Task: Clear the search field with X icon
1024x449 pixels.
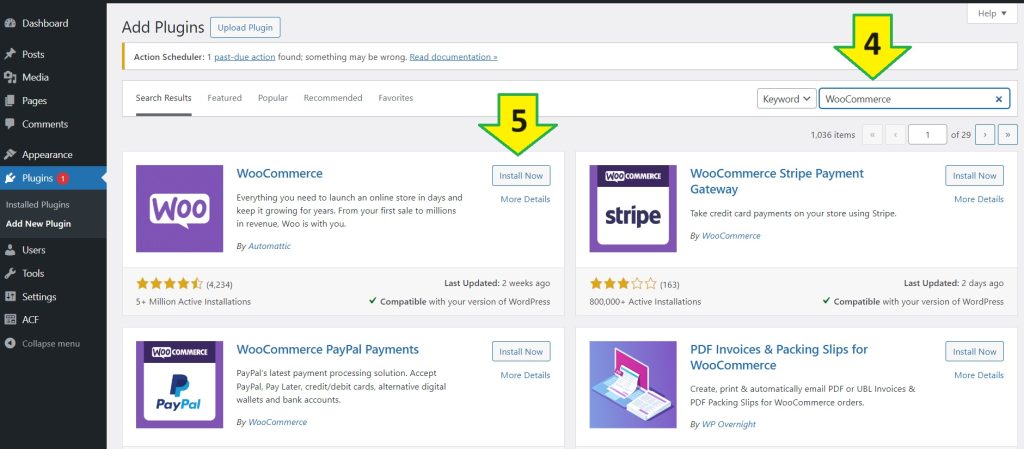Action: (x=999, y=99)
